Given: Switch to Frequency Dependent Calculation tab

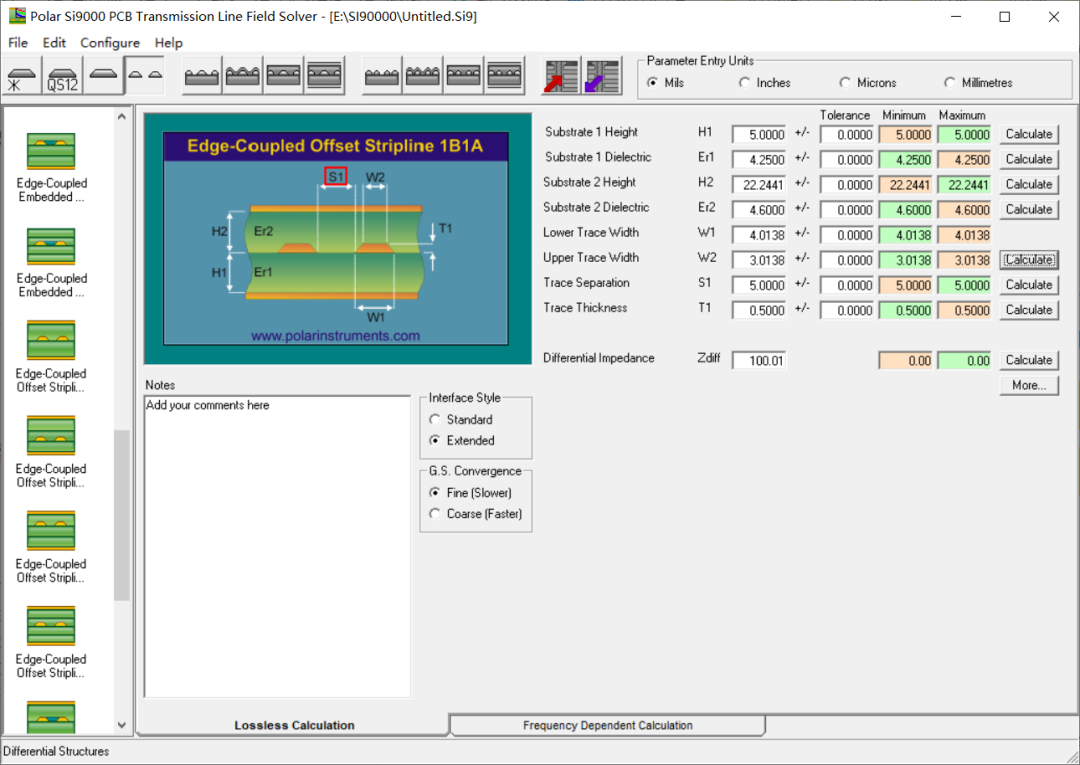Looking at the screenshot, I should pyautogui.click(x=607, y=725).
